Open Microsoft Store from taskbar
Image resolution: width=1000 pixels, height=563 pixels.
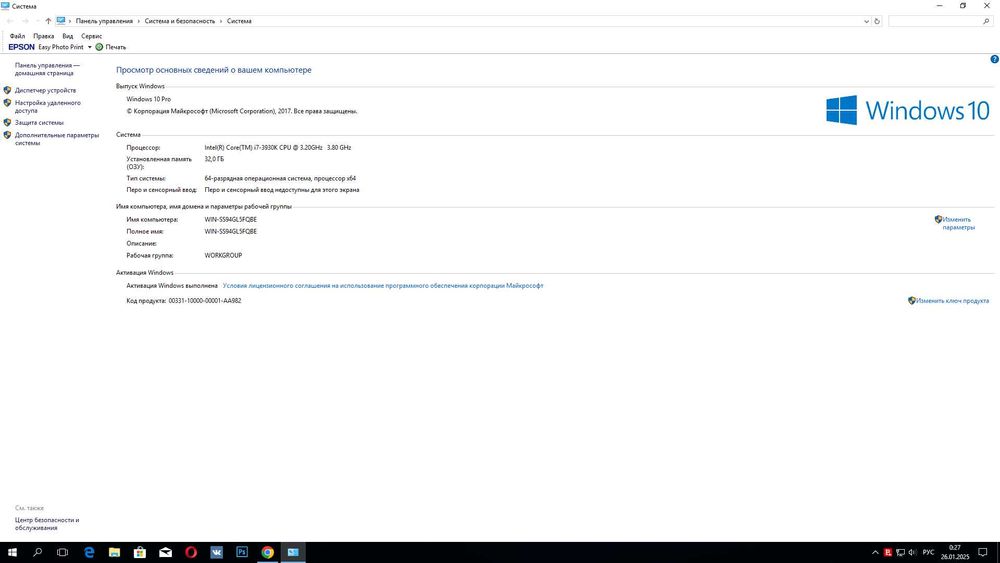pos(140,552)
